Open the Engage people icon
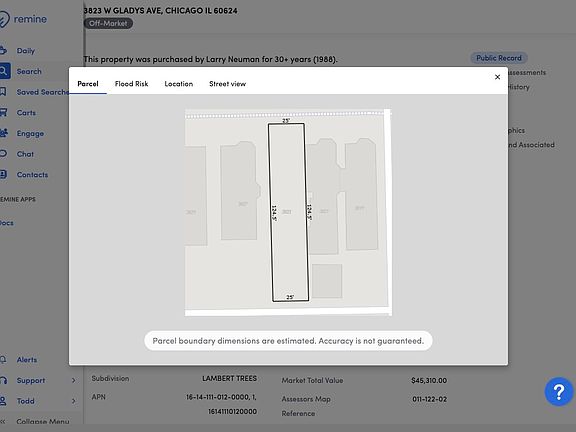The height and width of the screenshot is (432, 576). click(4, 133)
